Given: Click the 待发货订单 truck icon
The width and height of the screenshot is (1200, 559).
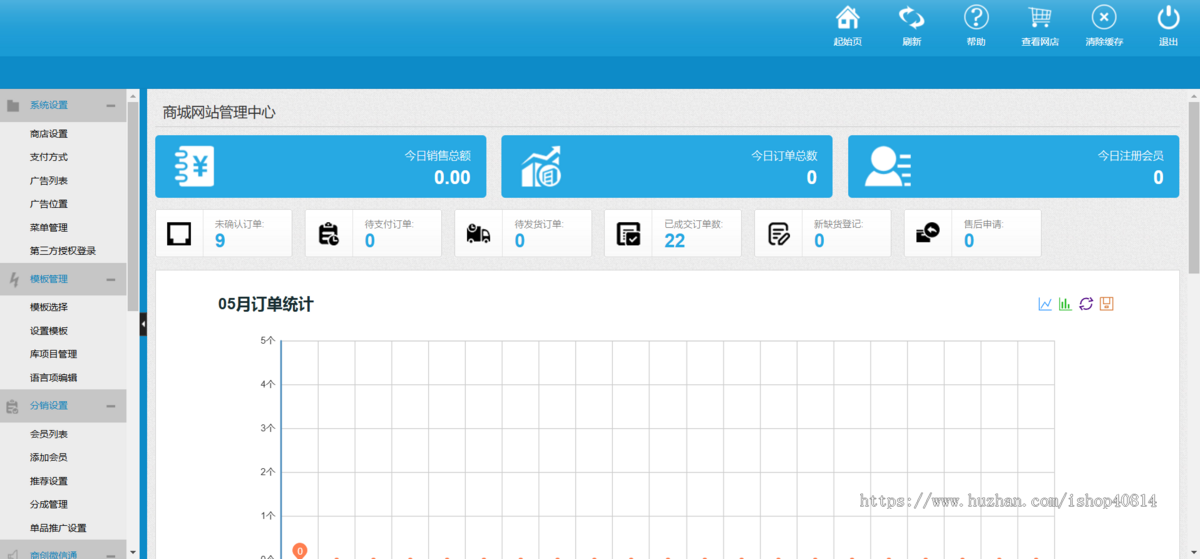Looking at the screenshot, I should pos(479,234).
